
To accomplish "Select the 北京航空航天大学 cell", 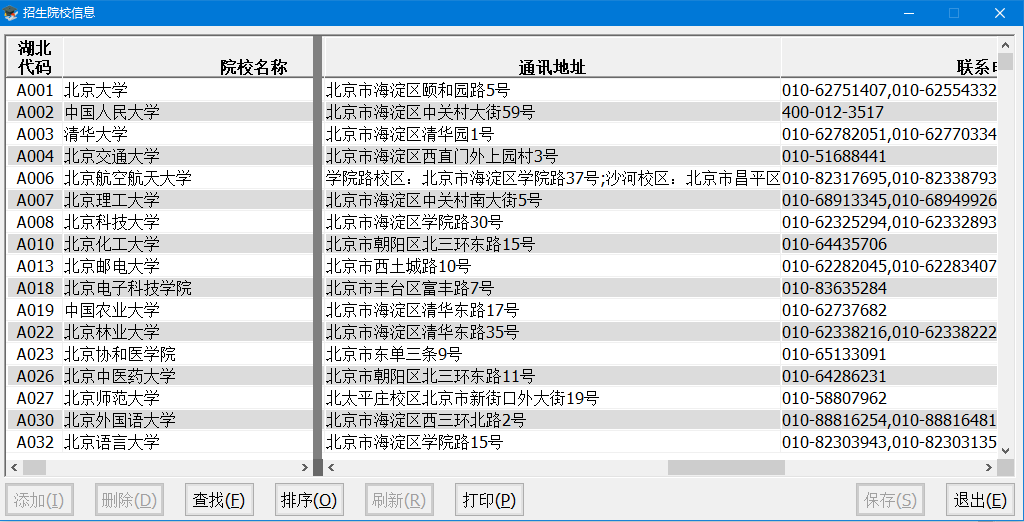I will (x=188, y=178).
